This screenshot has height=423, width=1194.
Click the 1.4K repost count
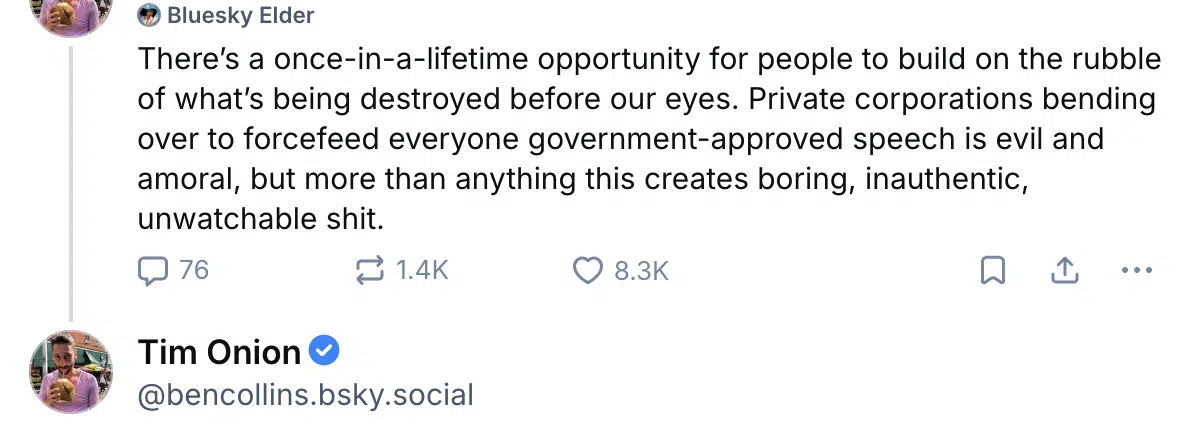422,270
